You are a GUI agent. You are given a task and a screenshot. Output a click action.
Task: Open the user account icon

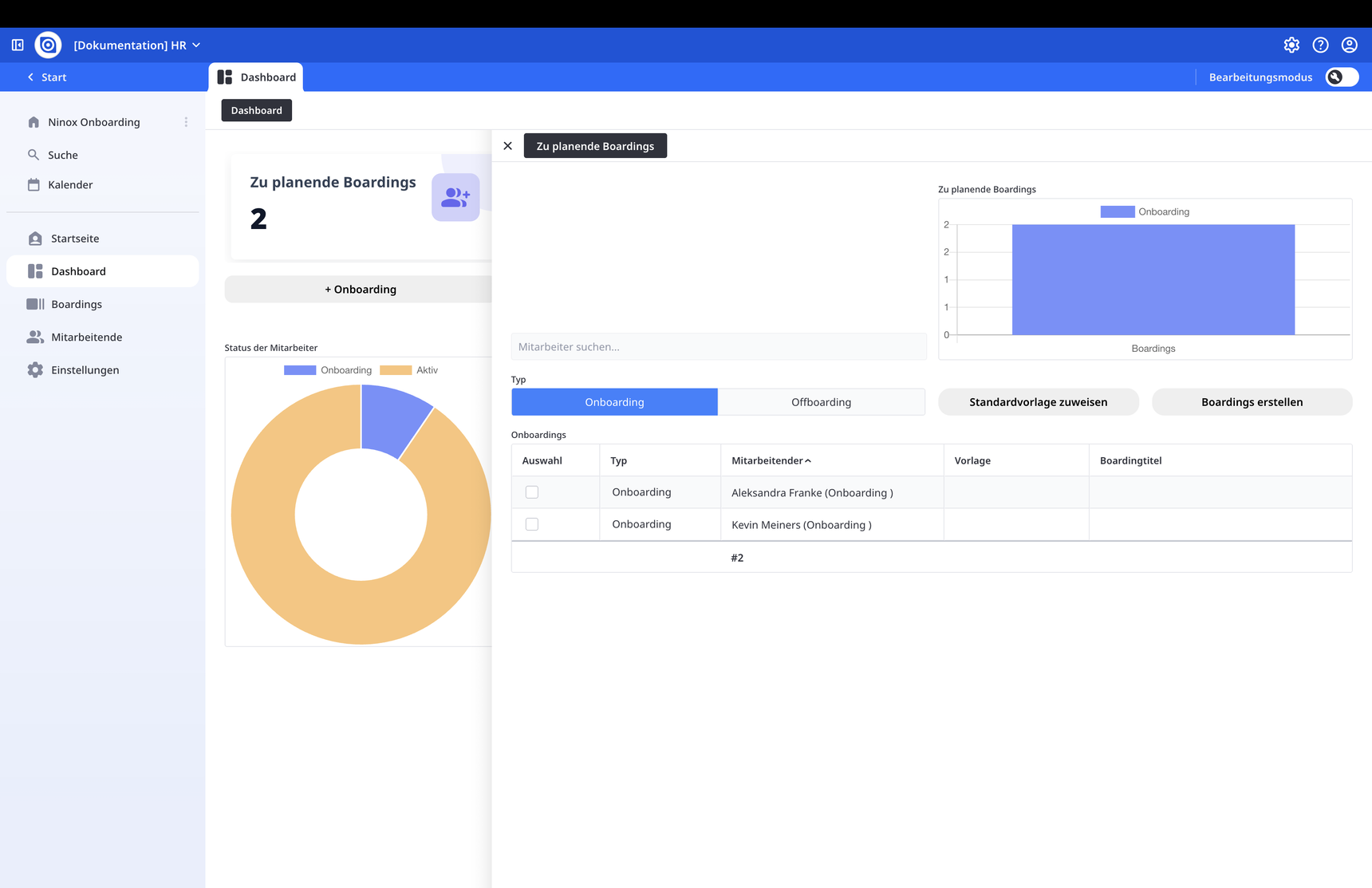(1349, 45)
